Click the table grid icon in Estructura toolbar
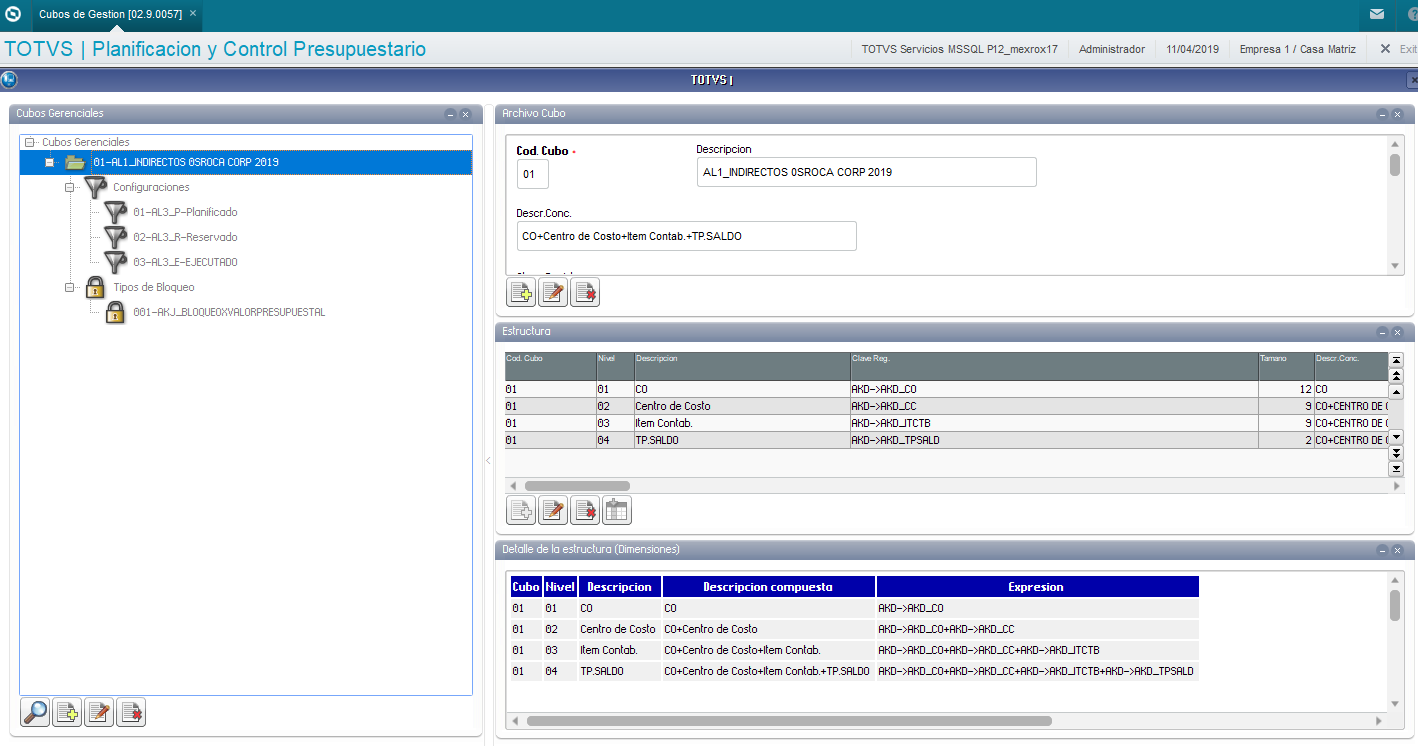Screen dimensions: 1418x746 tap(617, 511)
